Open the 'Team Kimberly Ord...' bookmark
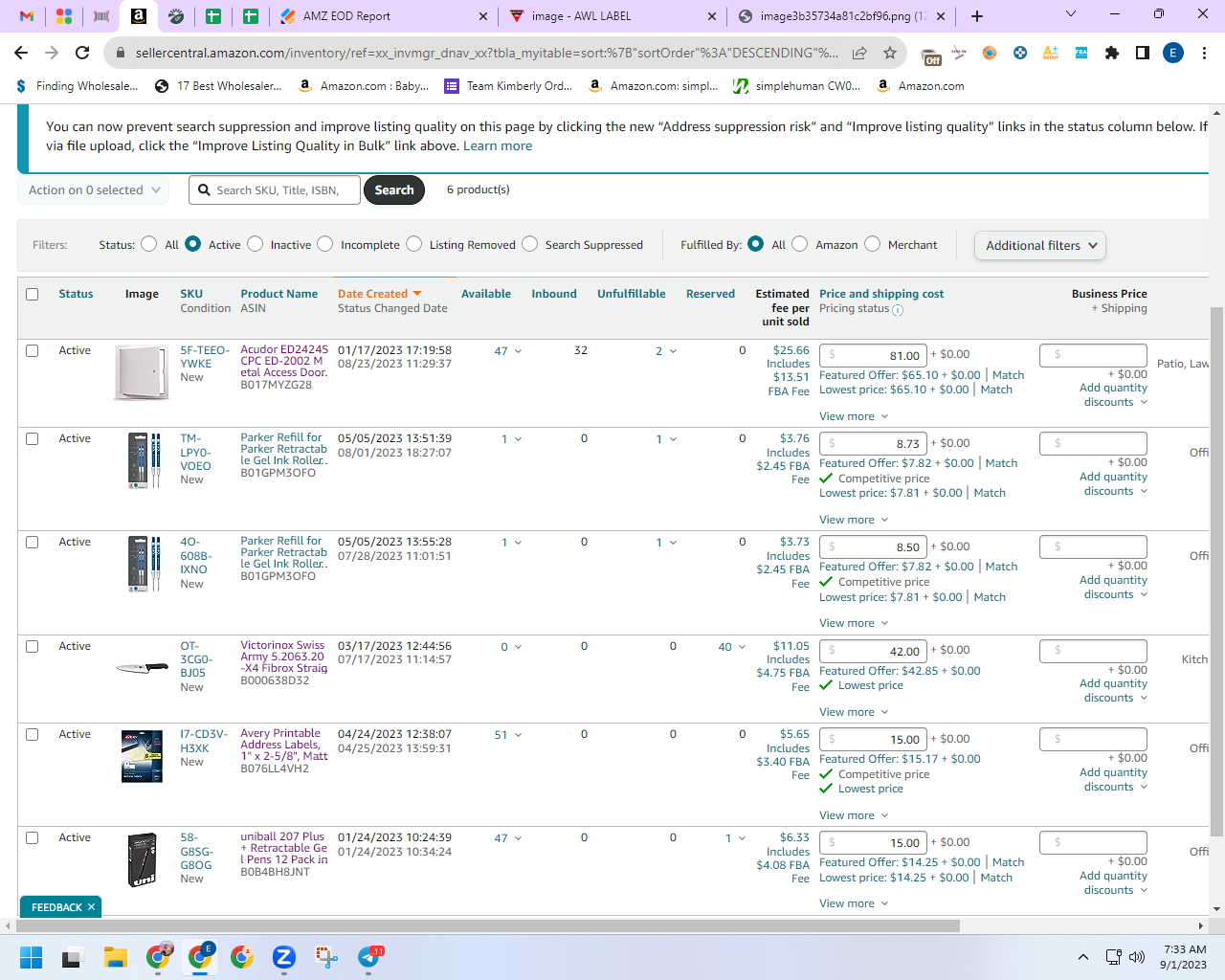 508,86
